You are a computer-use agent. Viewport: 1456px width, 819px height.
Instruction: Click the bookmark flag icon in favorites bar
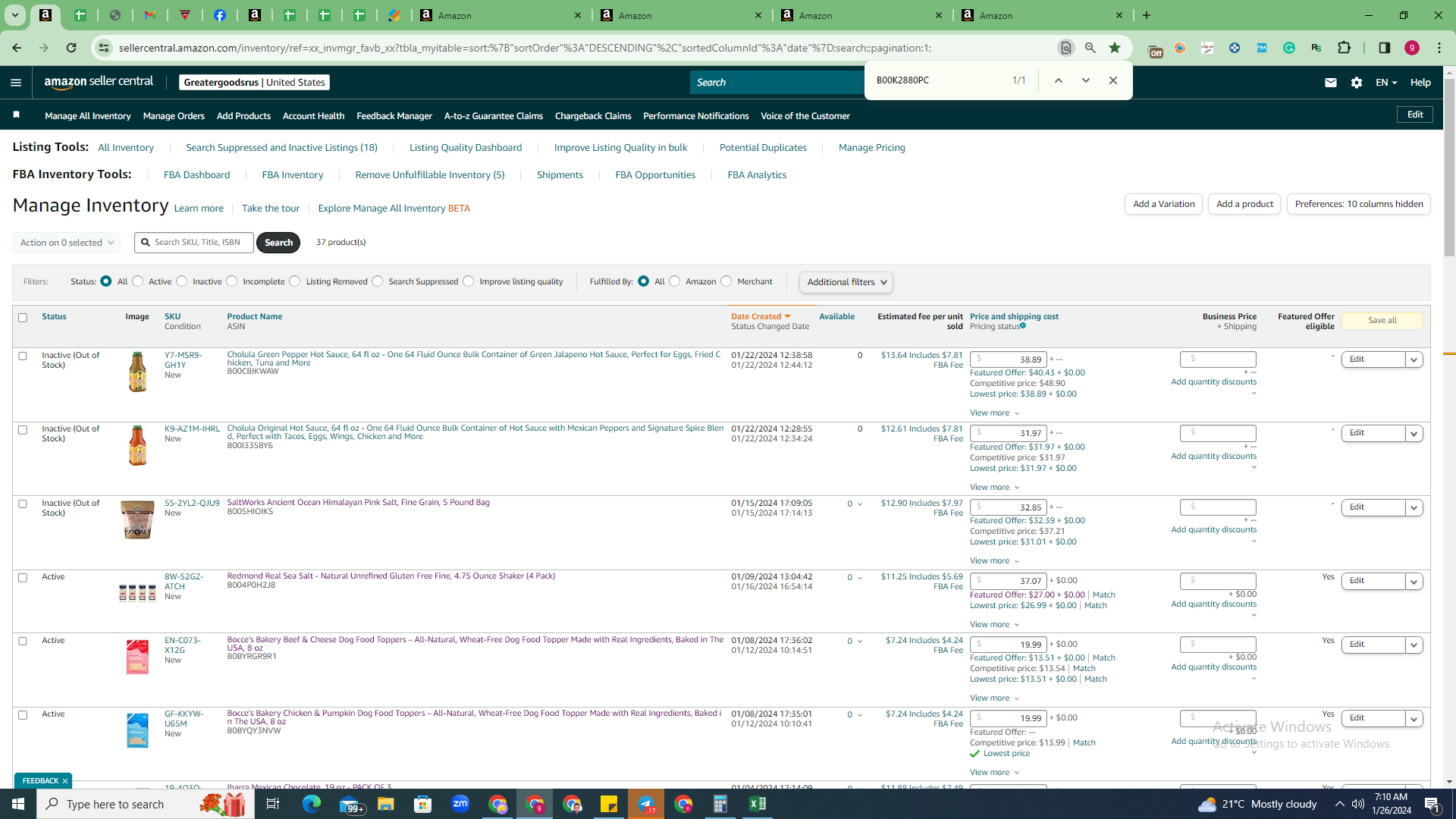pyautogui.click(x=17, y=115)
